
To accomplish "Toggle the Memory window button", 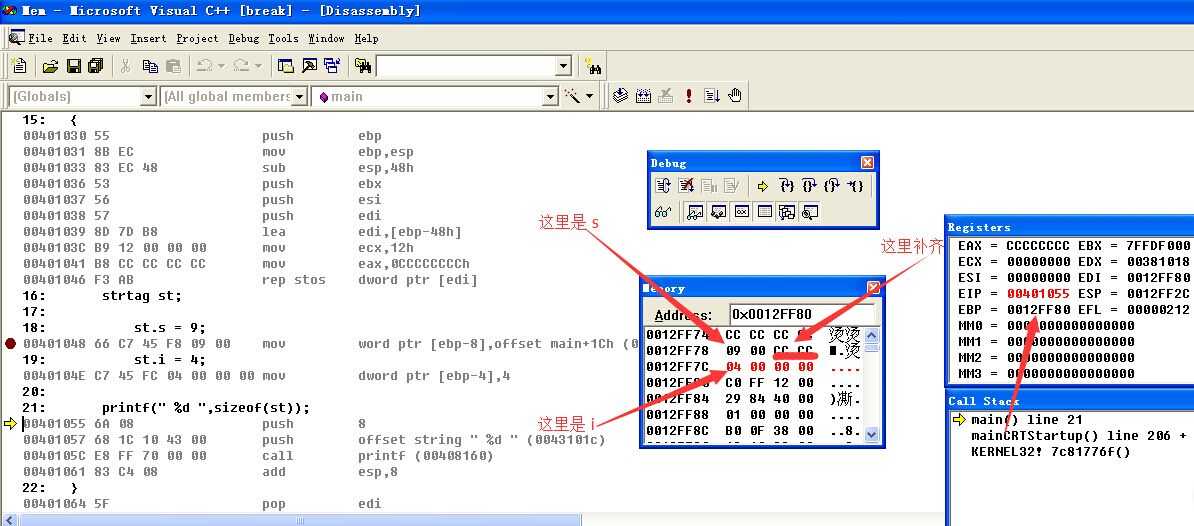I will click(x=764, y=212).
